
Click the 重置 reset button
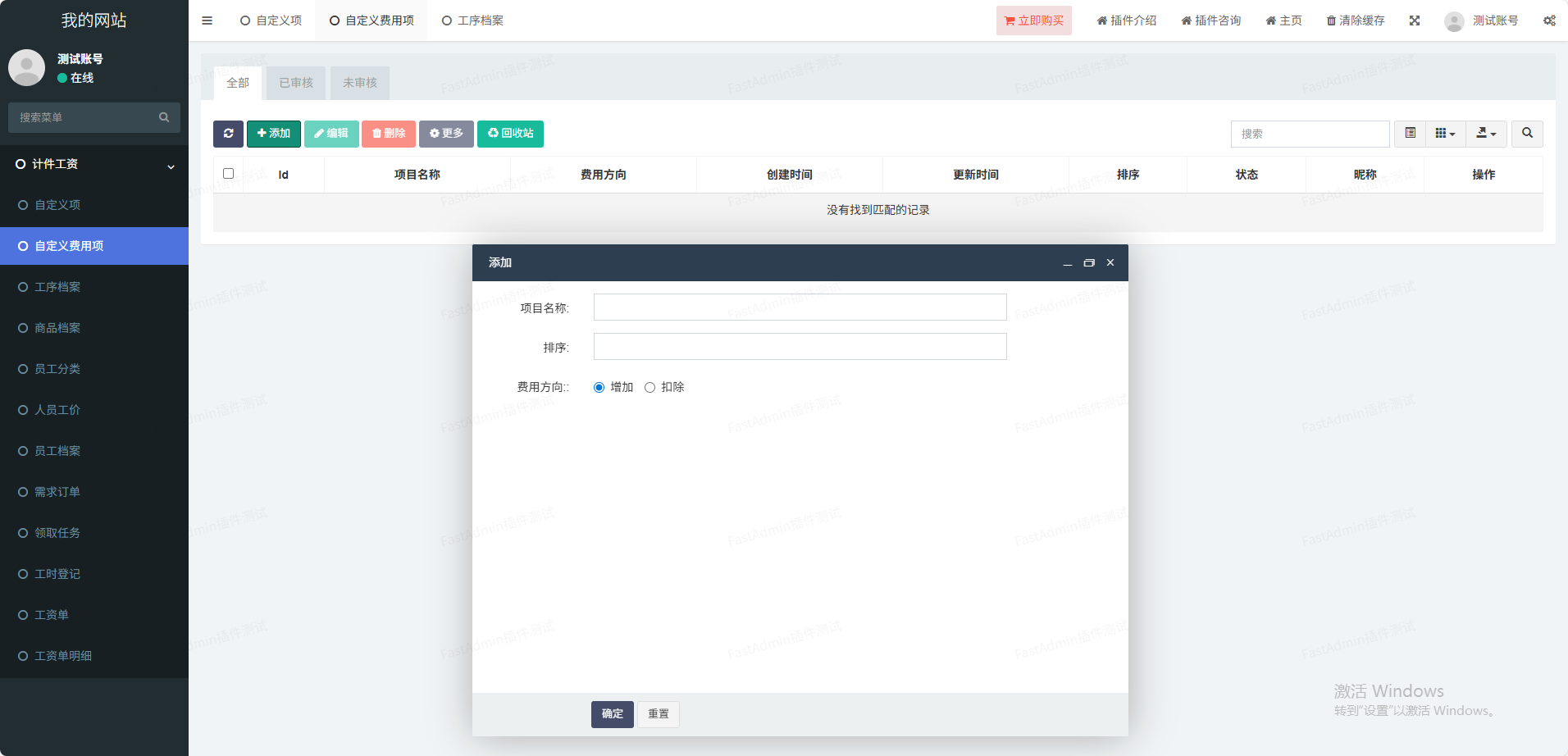pyautogui.click(x=658, y=714)
